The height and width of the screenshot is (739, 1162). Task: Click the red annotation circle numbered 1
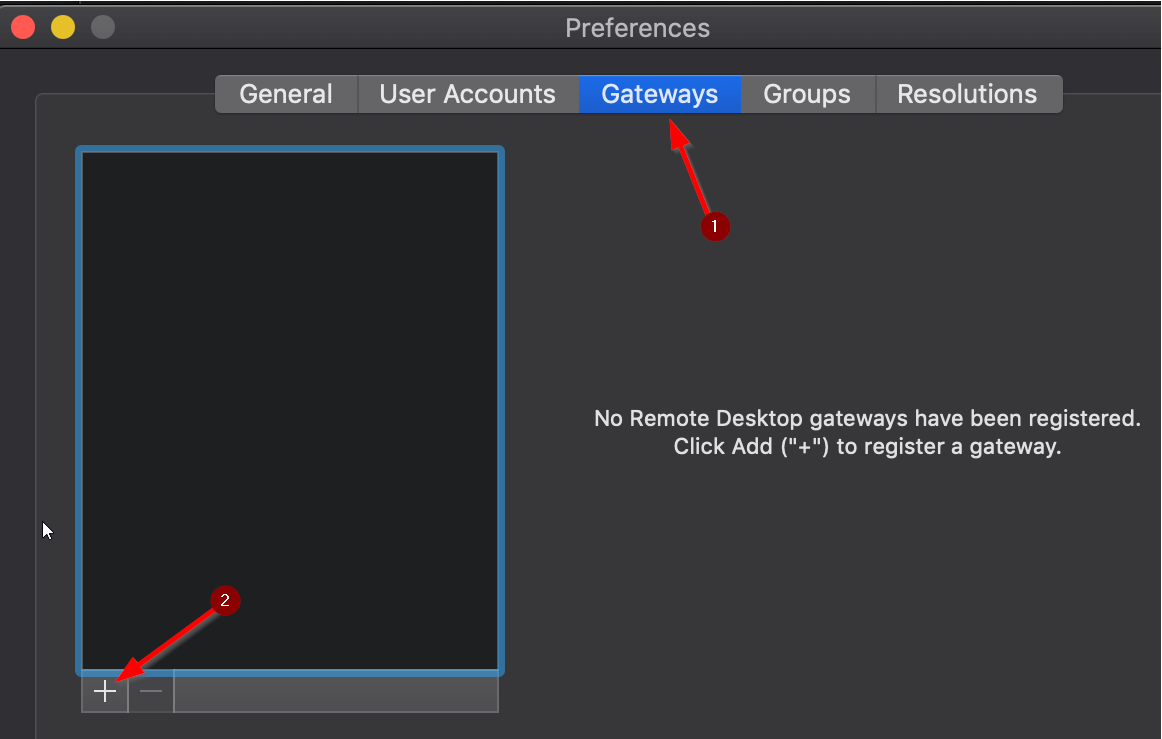[715, 226]
